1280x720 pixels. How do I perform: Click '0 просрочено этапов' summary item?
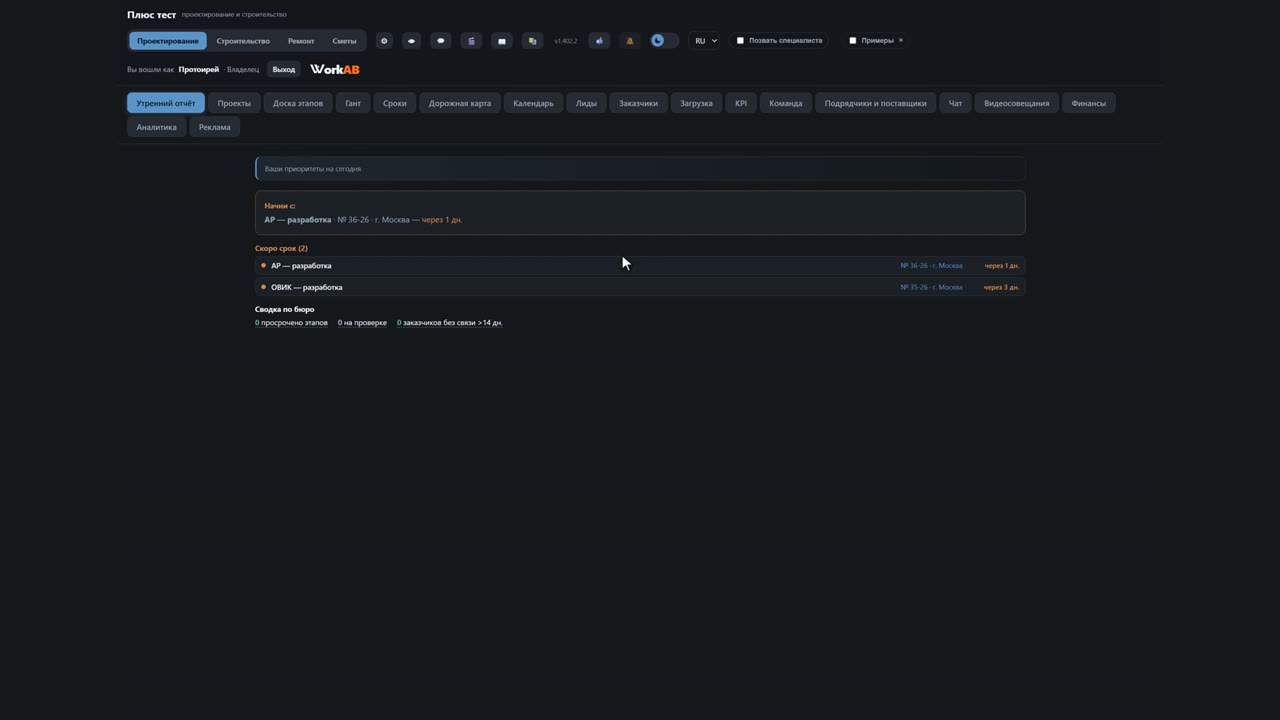click(291, 323)
